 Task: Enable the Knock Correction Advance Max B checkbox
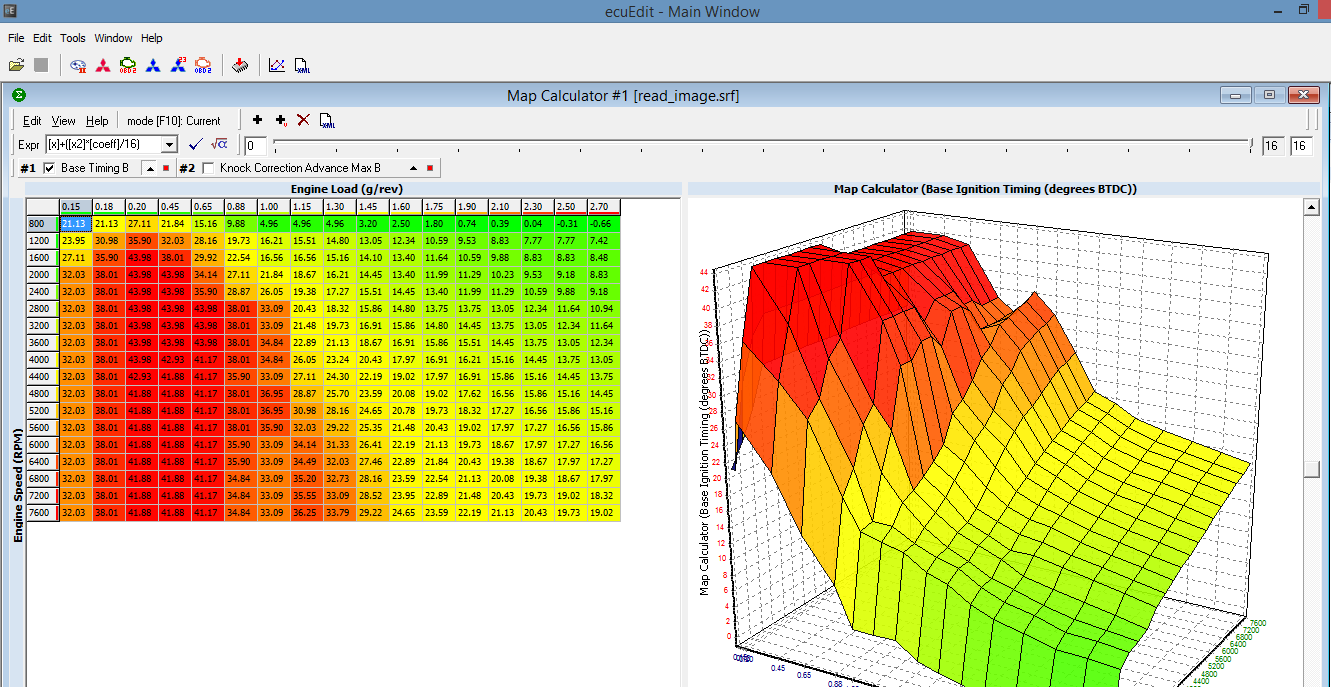click(x=208, y=168)
